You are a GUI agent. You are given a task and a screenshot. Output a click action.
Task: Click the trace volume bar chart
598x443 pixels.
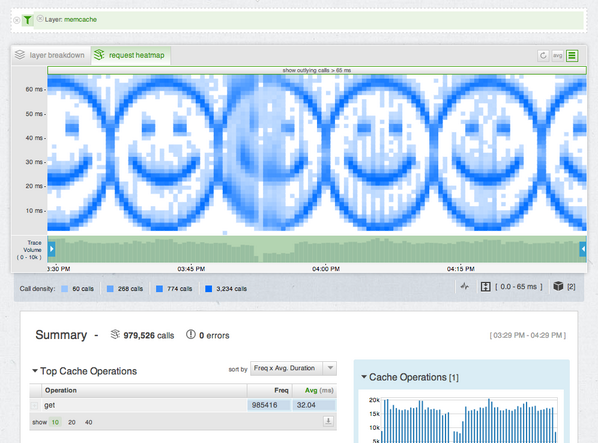(317, 250)
